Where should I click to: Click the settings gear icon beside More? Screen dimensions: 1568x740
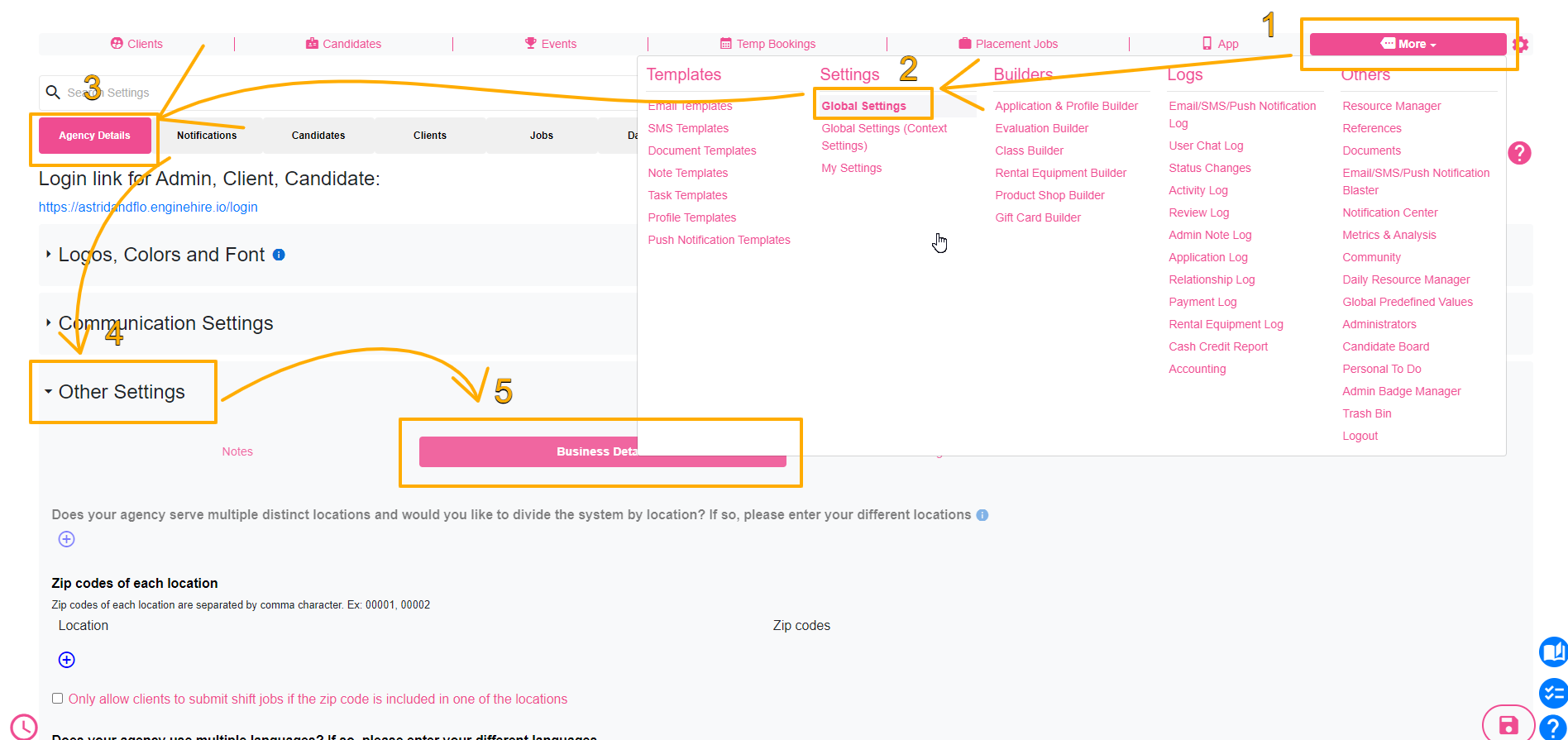tap(1520, 45)
